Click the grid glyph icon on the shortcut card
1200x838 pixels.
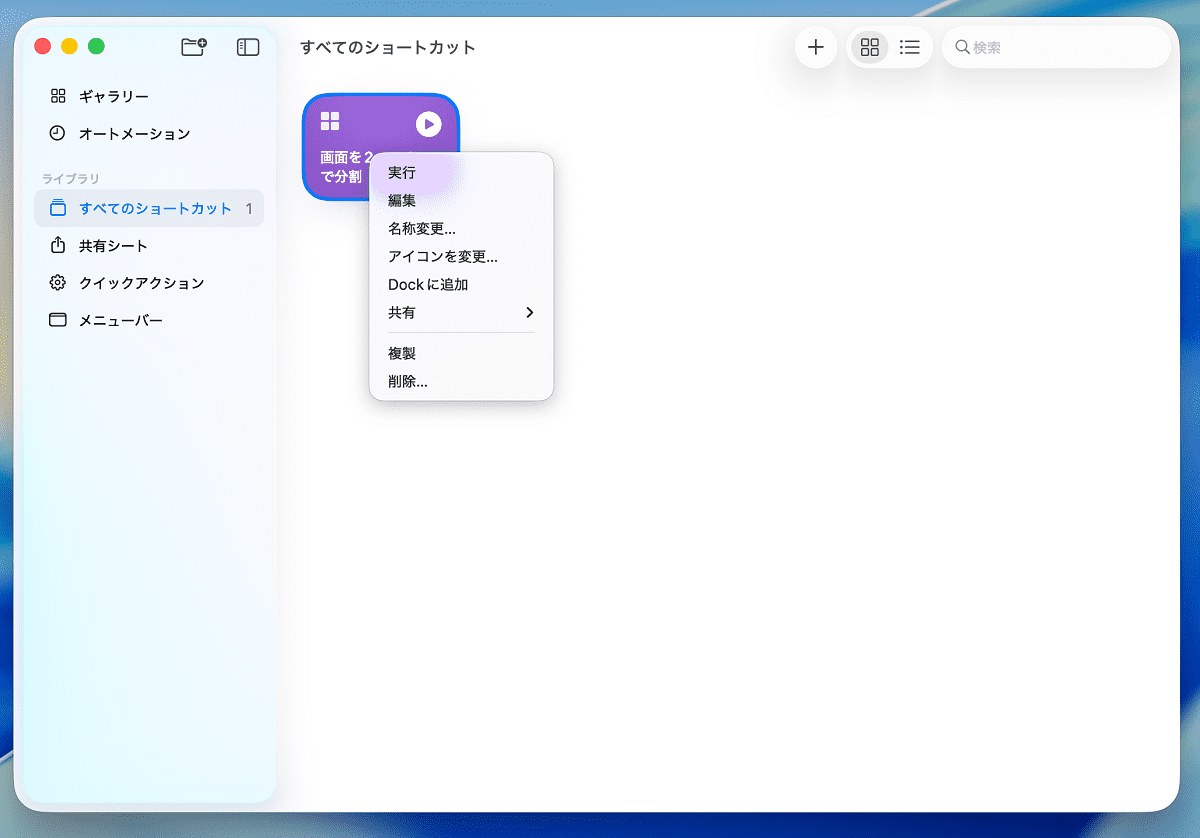[330, 121]
